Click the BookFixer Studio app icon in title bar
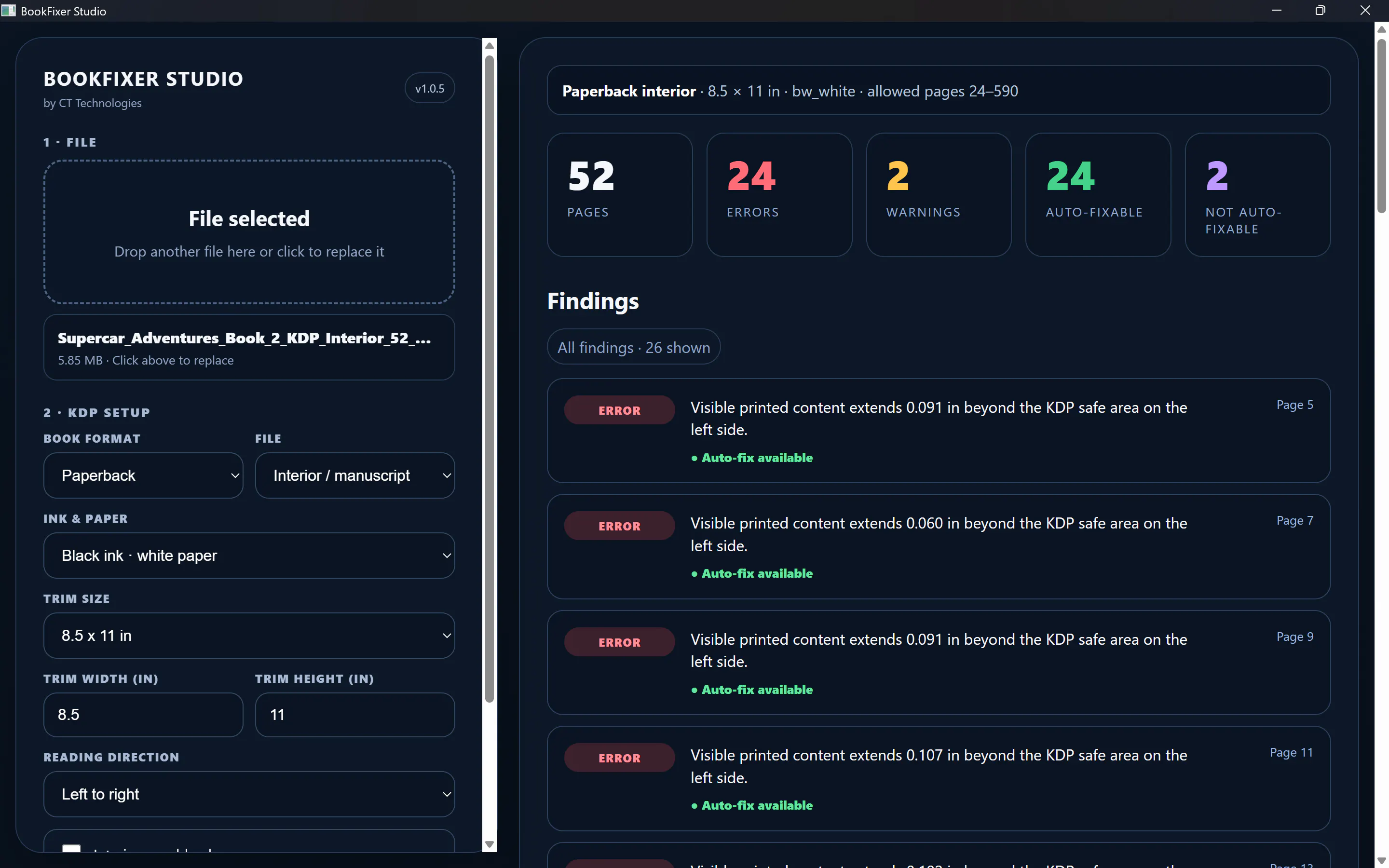Screen dimensions: 1389x868 [9, 11]
